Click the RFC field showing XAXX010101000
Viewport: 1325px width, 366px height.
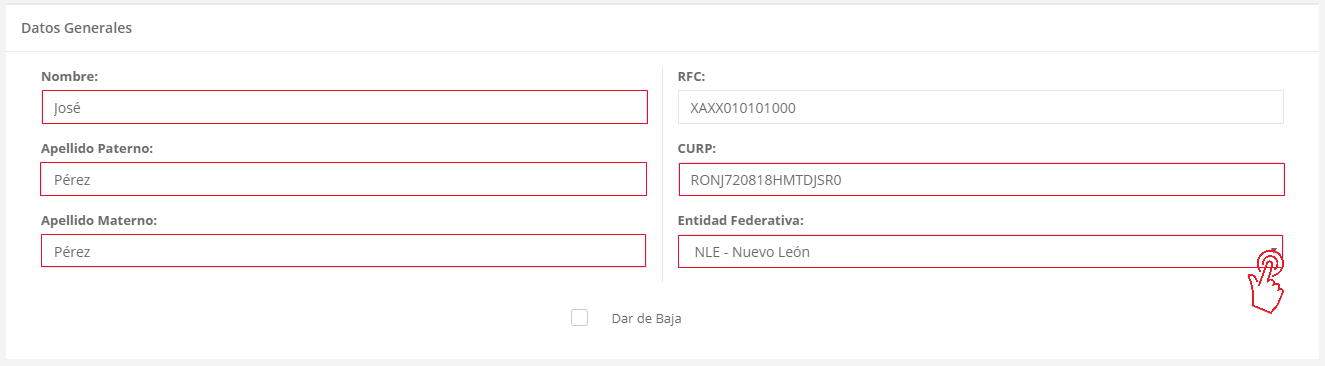980,107
